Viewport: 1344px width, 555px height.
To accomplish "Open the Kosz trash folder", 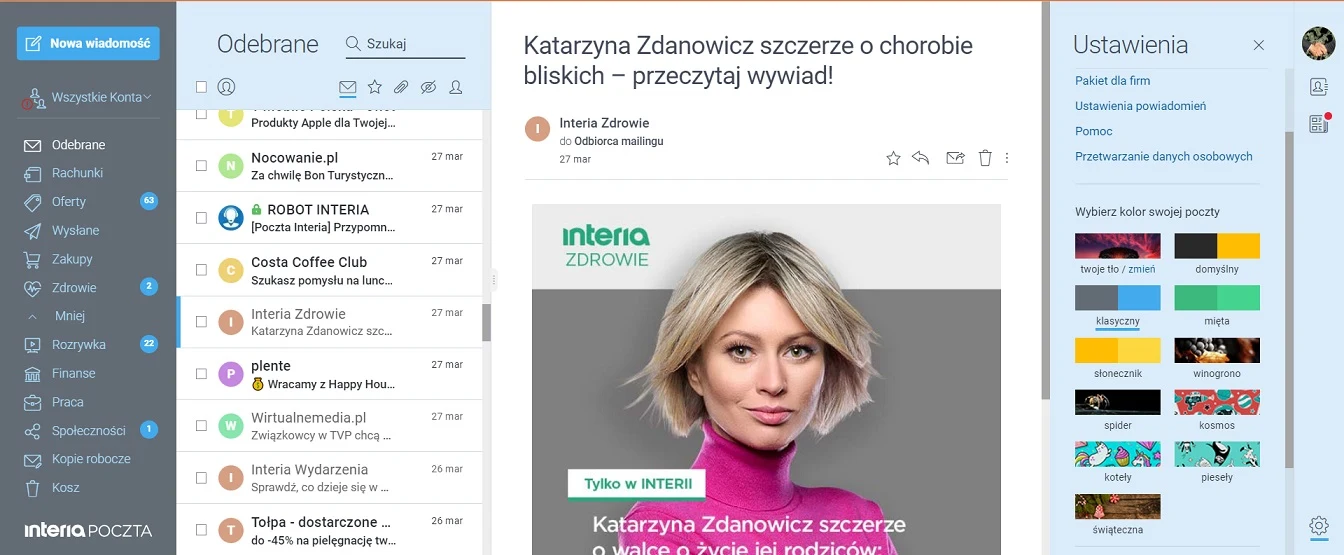I will pyautogui.click(x=65, y=488).
